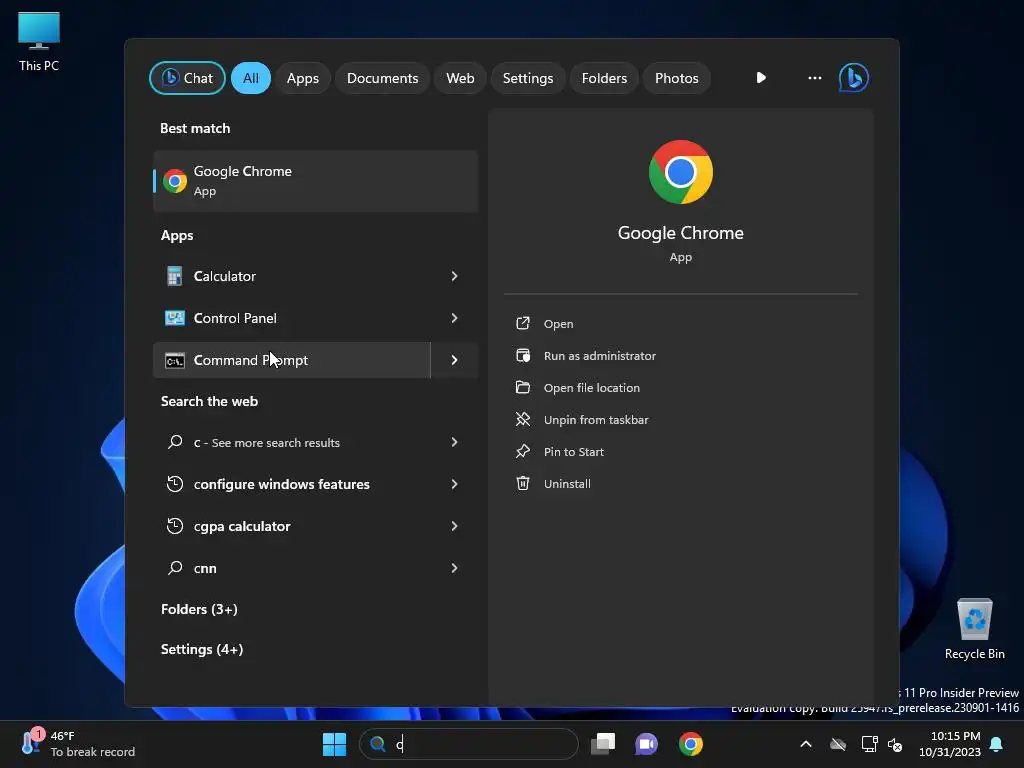This screenshot has width=1024, height=768.
Task: Click the history icon beside 'configure windows features'
Action: [x=174, y=484]
